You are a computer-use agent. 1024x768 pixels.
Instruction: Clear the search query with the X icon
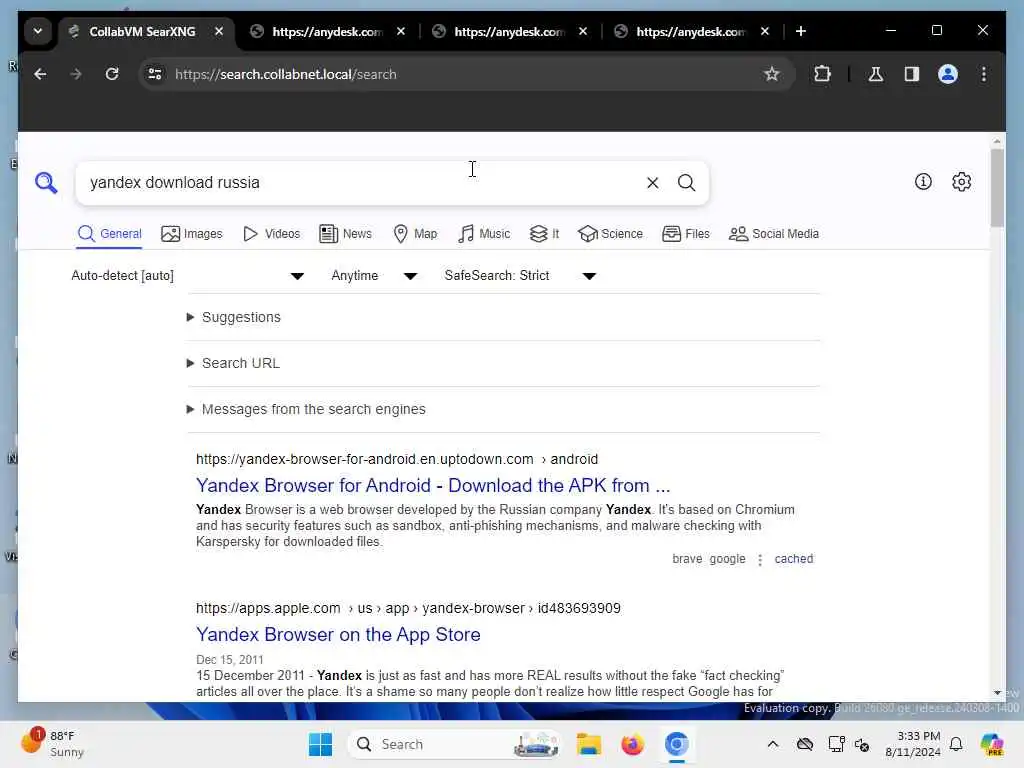tap(652, 183)
